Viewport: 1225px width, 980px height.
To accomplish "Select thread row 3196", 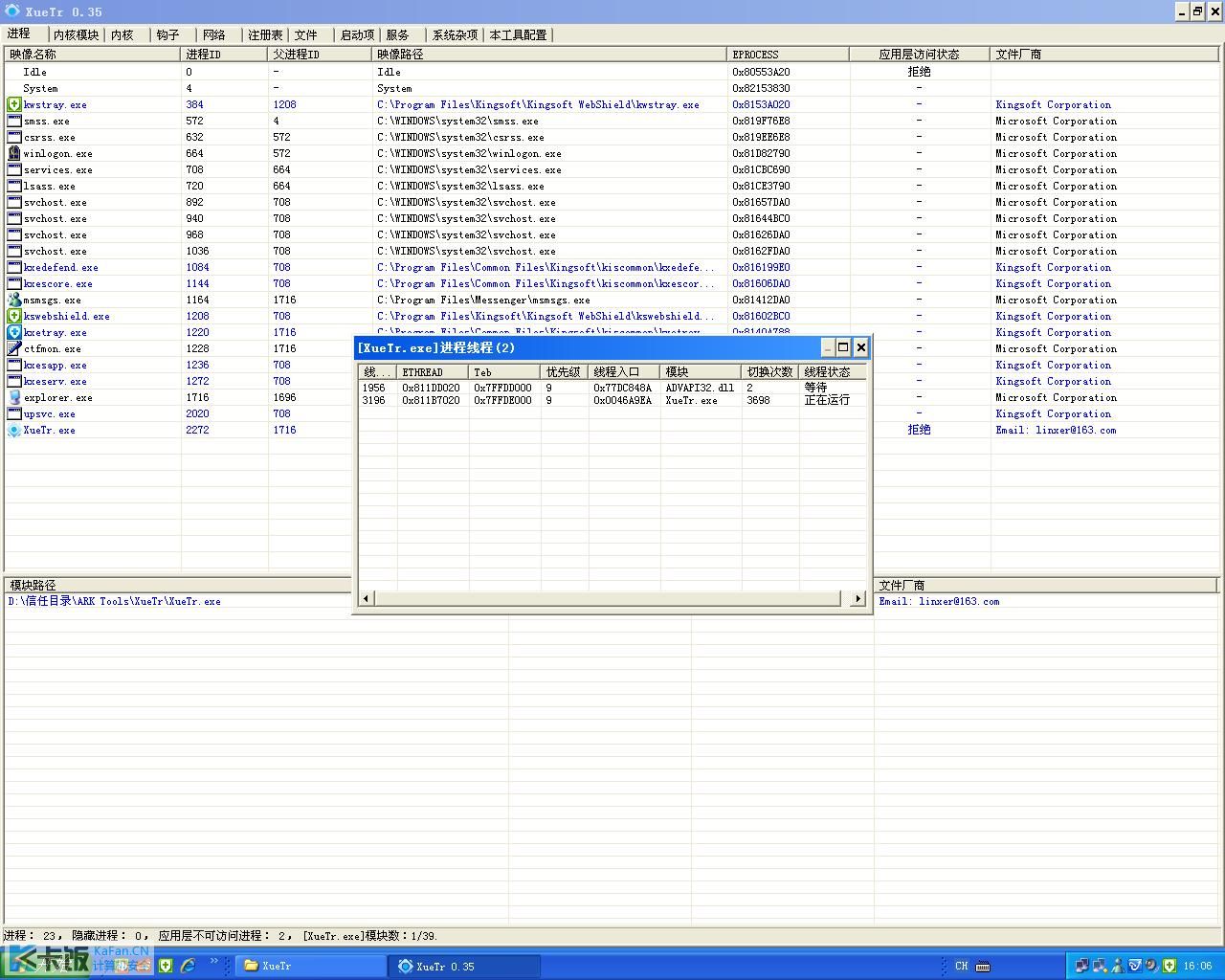I will 612,400.
